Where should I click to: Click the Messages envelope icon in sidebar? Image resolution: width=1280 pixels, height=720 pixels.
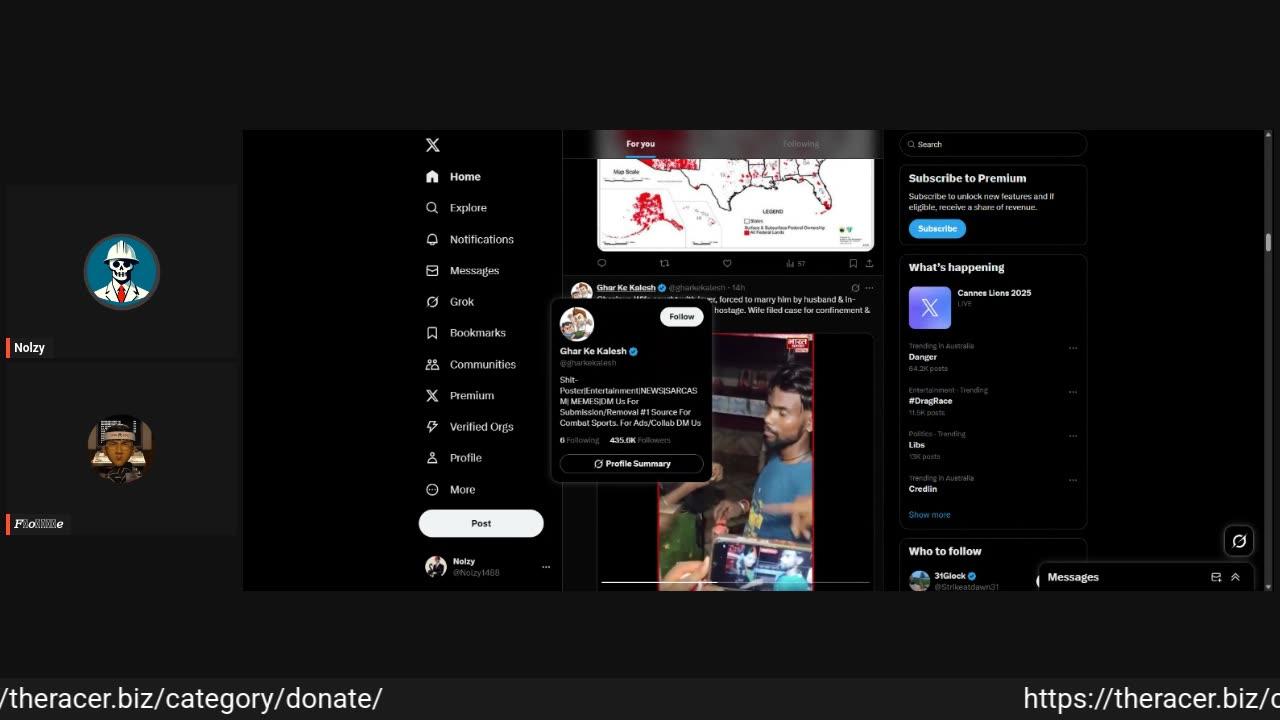(432, 270)
